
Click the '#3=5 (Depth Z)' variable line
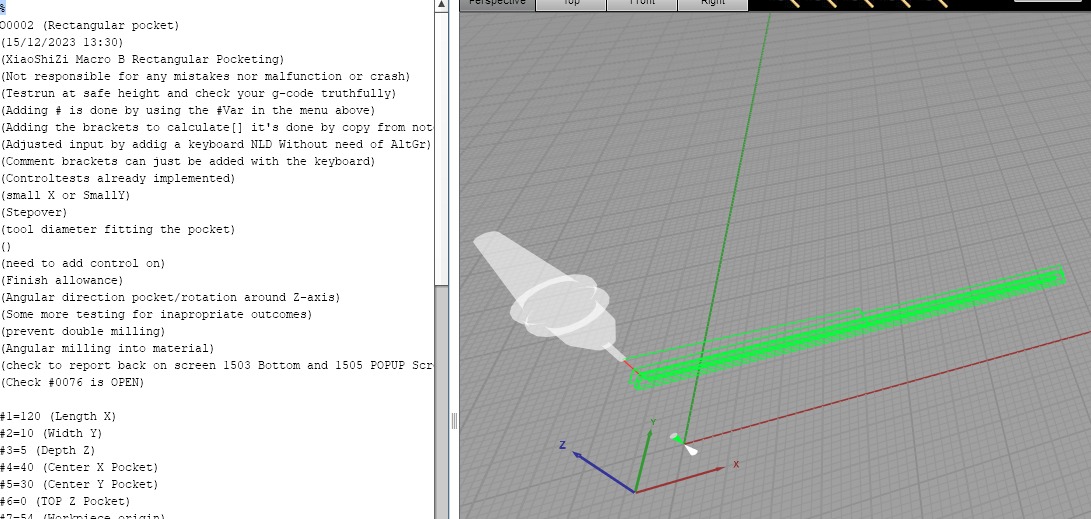[48, 450]
